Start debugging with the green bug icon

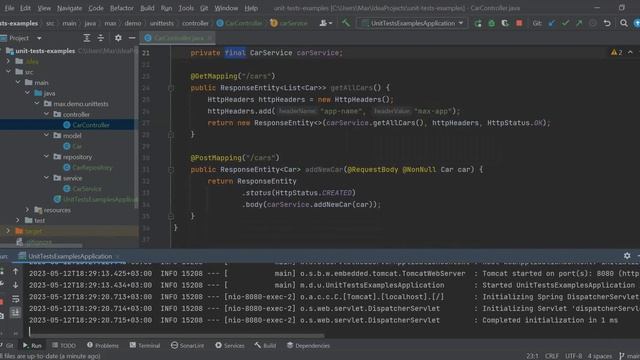[x=491, y=23]
